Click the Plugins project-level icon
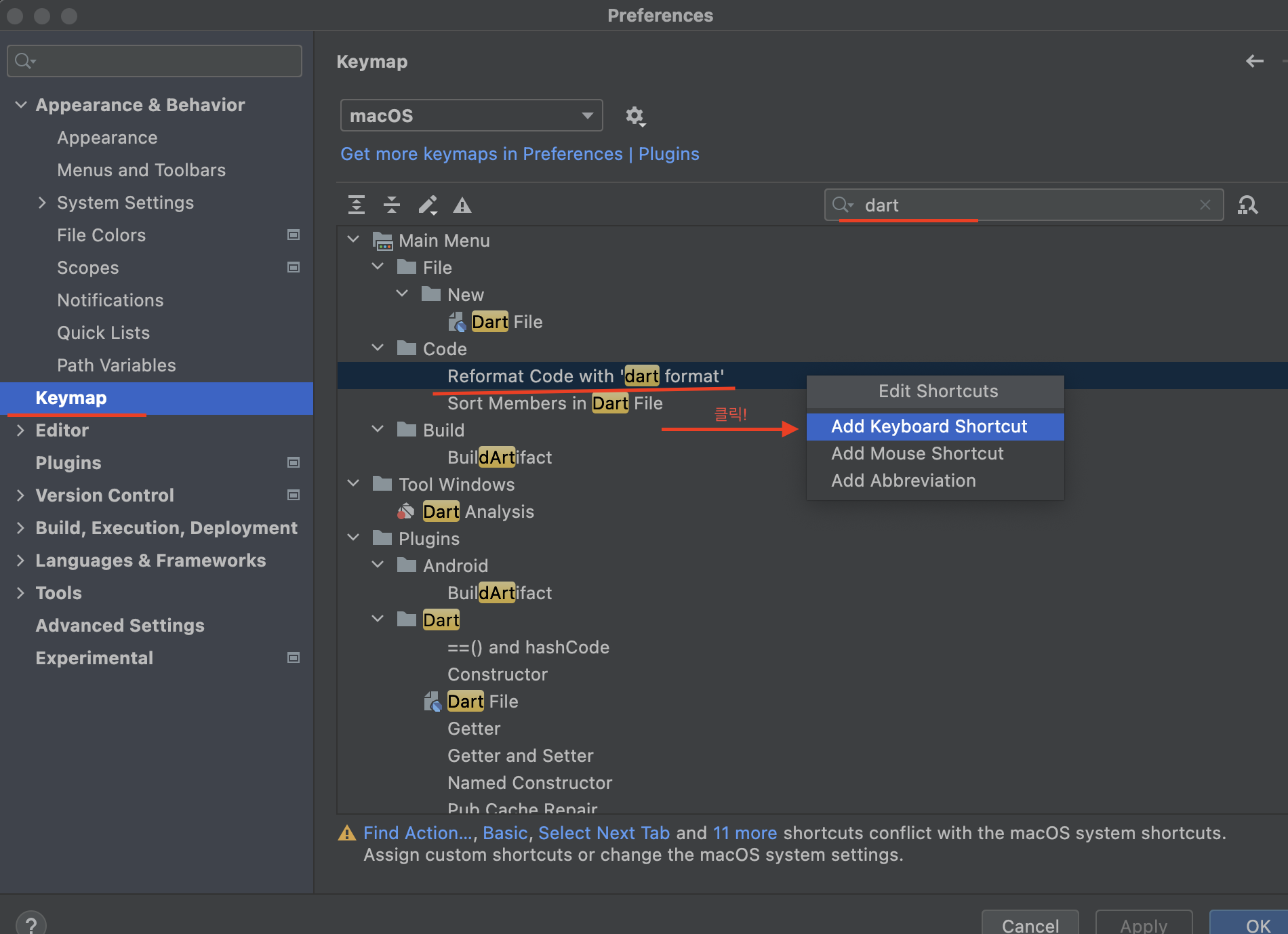Viewport: 1288px width, 934px height. (x=294, y=463)
